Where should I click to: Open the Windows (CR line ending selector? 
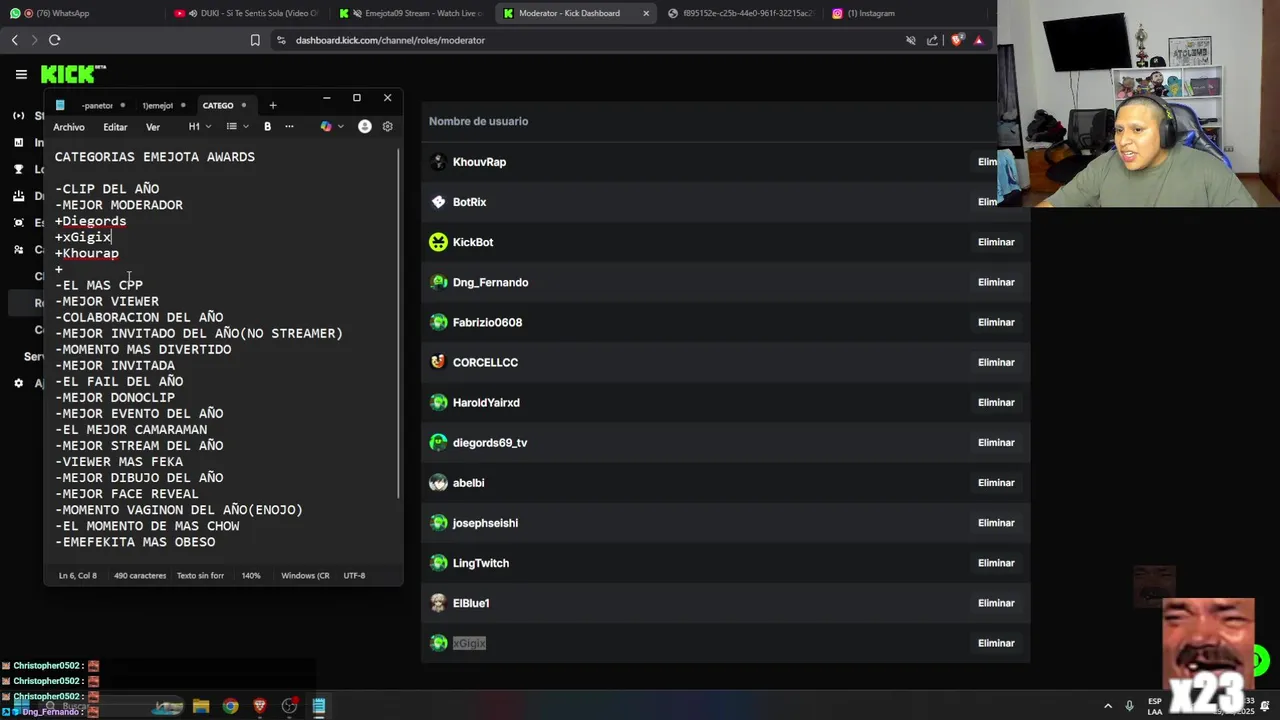coord(305,576)
